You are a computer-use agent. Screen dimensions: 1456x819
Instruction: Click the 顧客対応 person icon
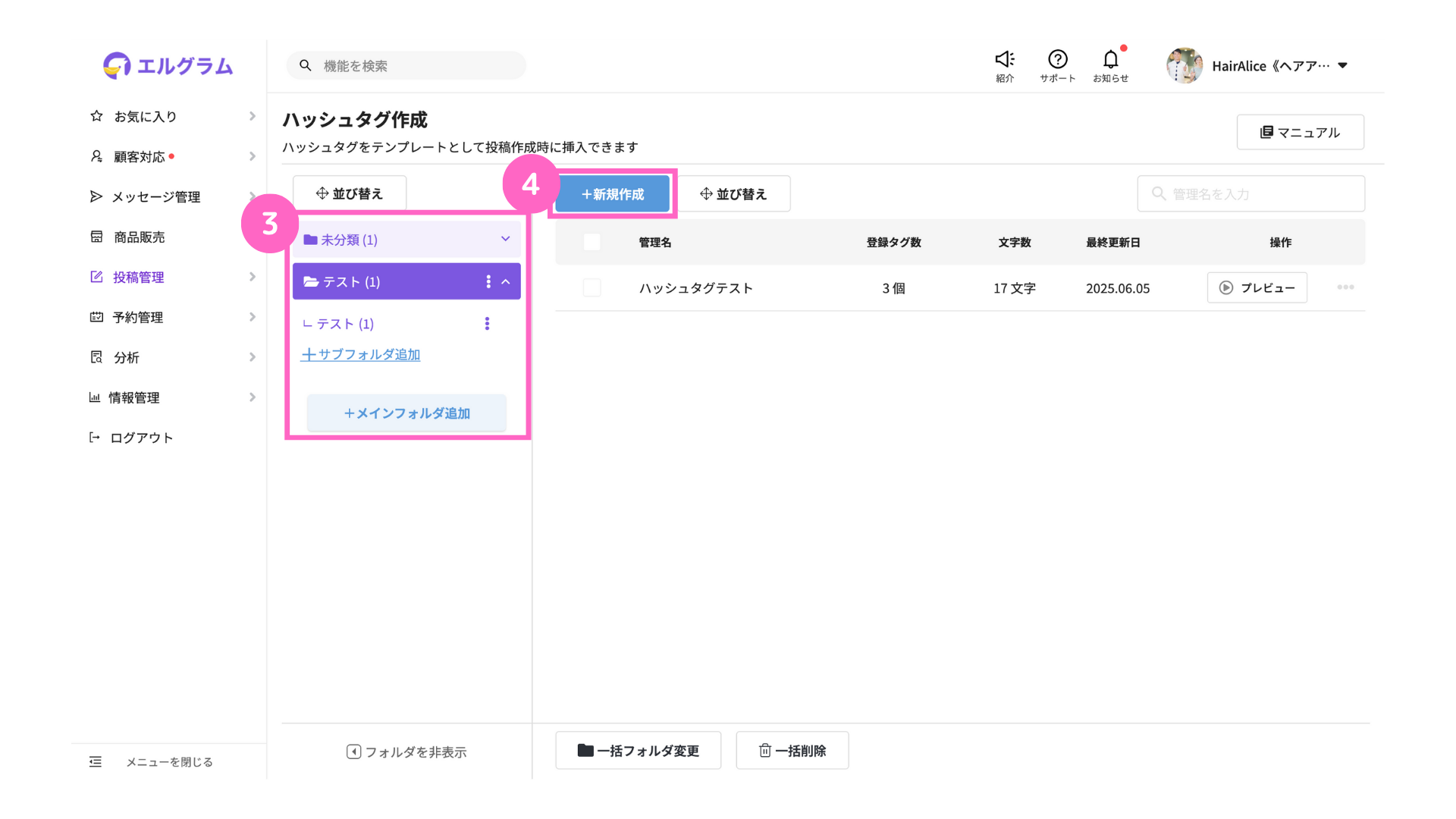pyautogui.click(x=96, y=156)
